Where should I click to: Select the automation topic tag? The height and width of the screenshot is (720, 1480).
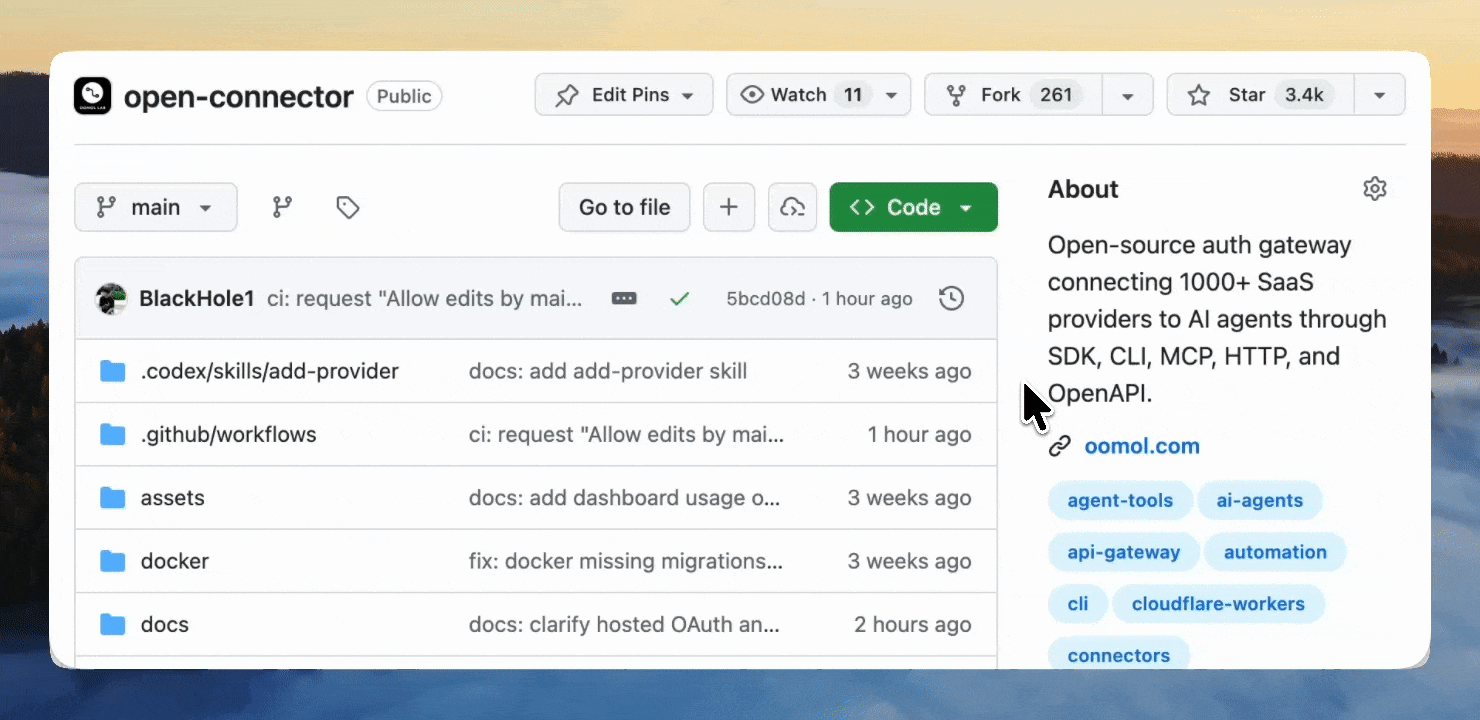(1275, 552)
